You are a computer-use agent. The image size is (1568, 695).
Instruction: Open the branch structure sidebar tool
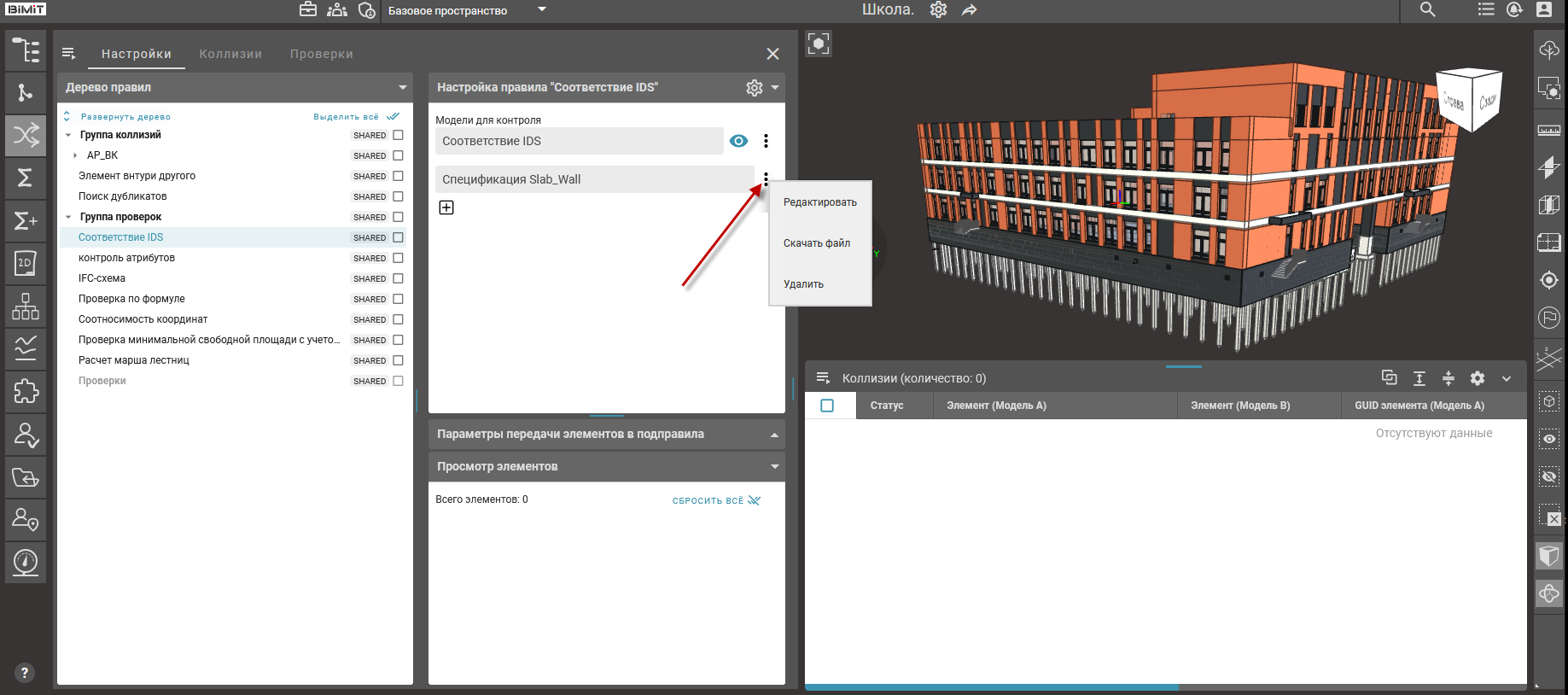pos(26,92)
